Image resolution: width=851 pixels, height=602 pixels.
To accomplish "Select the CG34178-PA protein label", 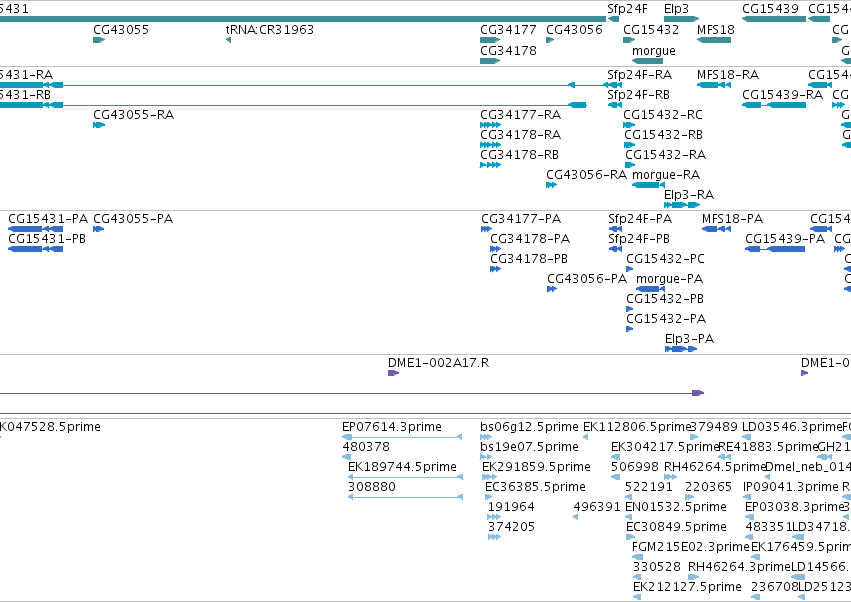I will pyautogui.click(x=530, y=239).
